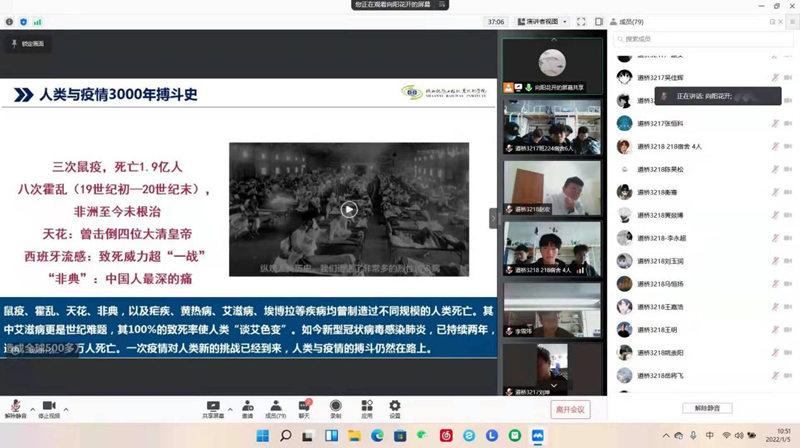This screenshot has width=800, height=448.
Task: Click the 解除静音 button under member list
Action: (x=707, y=408)
